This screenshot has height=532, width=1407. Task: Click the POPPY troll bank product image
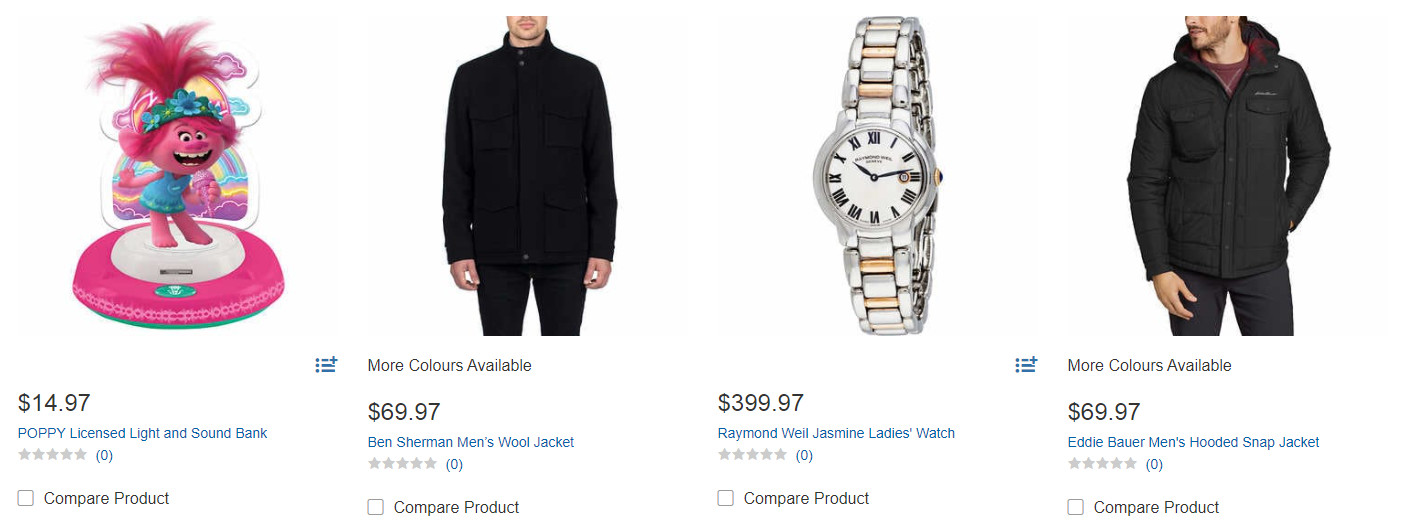tap(168, 176)
